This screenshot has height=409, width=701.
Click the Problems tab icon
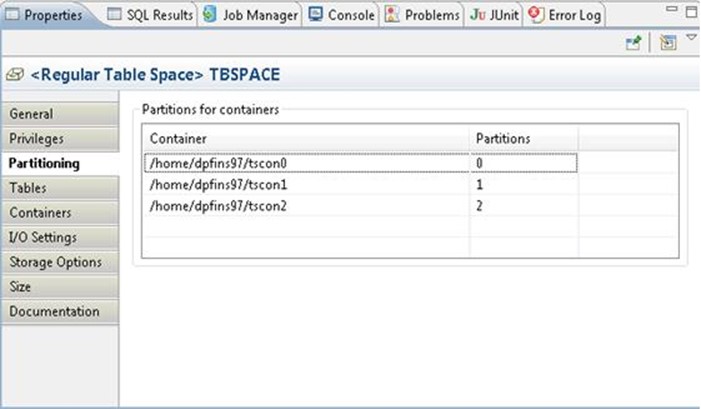[392, 15]
